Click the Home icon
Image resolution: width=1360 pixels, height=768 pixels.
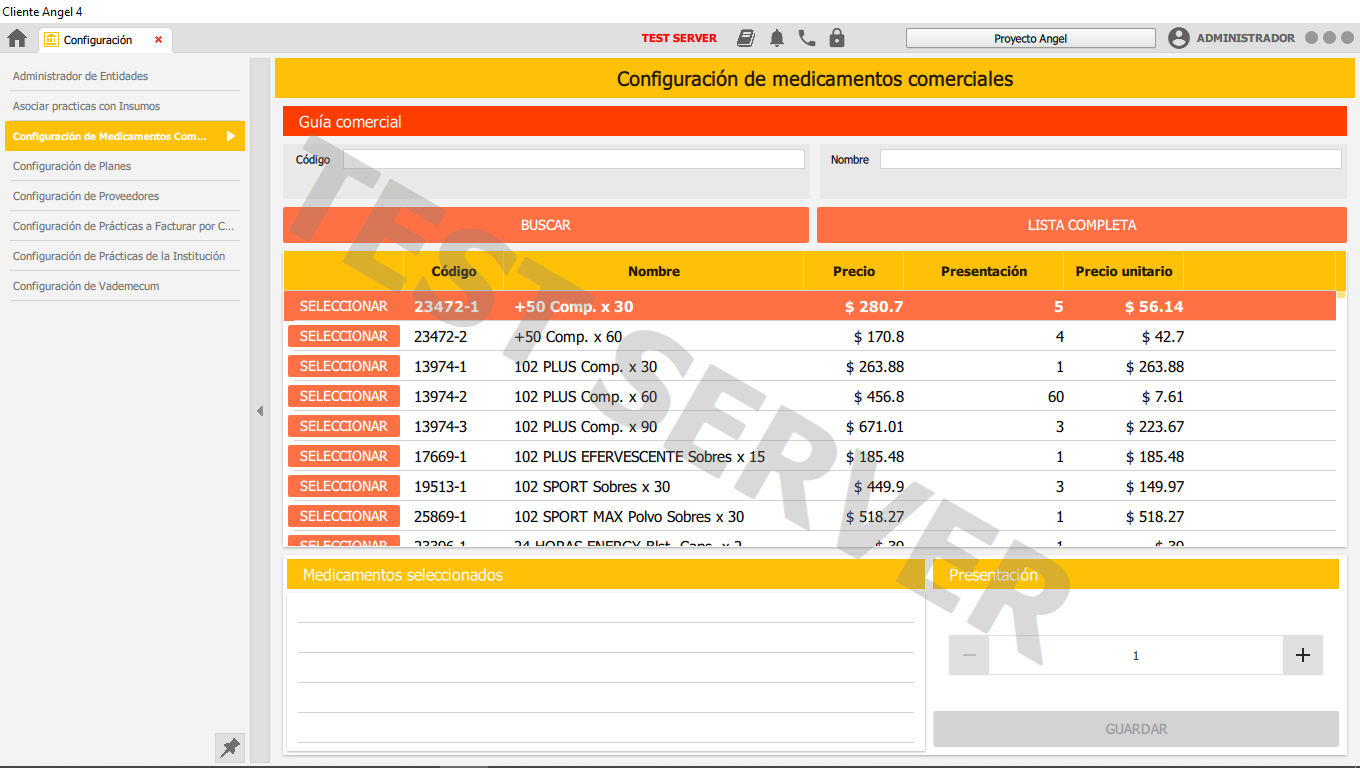pyautogui.click(x=16, y=37)
